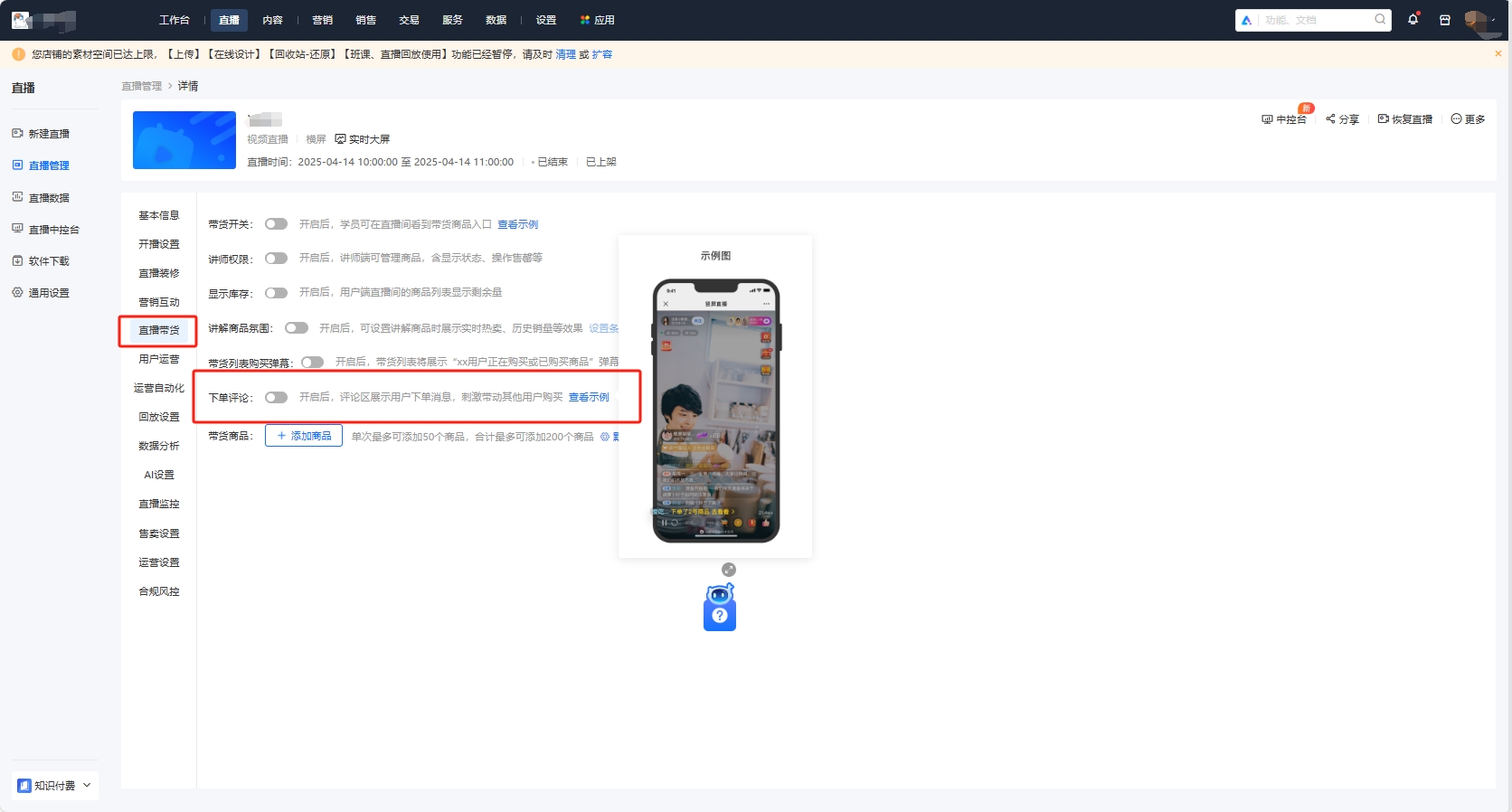Click the expand icon below example image
Screen dimensions: 1512x812
tap(729, 570)
